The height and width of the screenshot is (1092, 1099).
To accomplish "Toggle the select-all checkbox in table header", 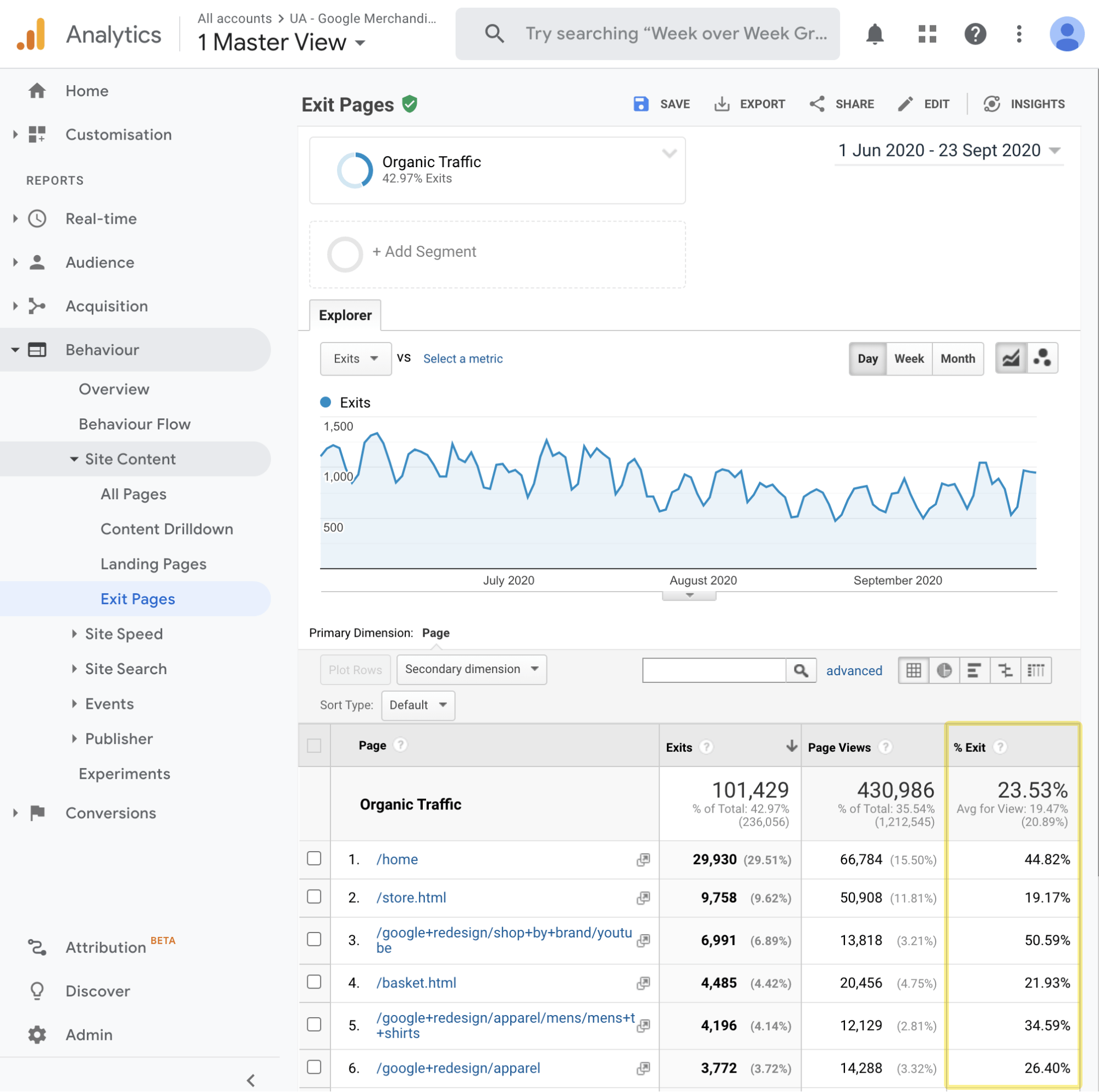I will click(314, 746).
